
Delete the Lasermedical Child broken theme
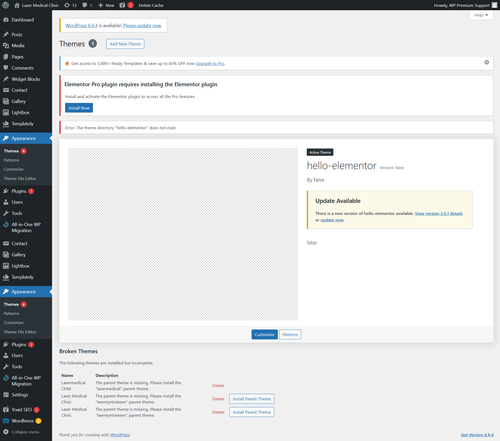(x=218, y=386)
